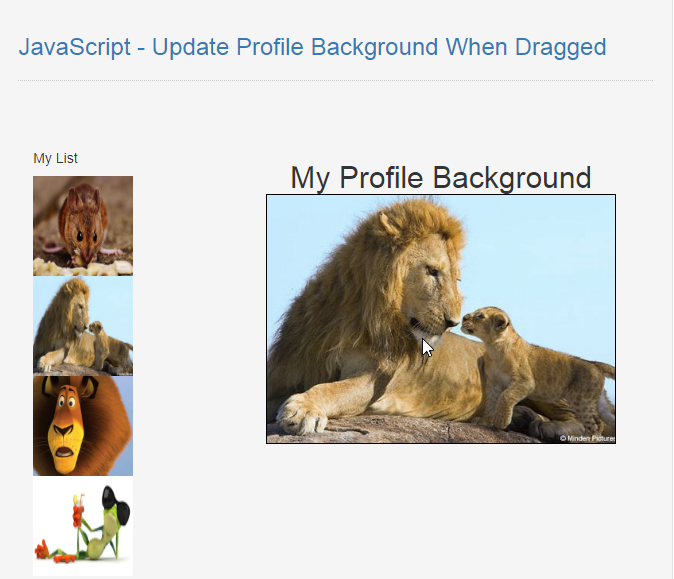Viewport: 674px width, 579px height.
Task: Click the lion's front paw in large image
Action: coord(301,415)
